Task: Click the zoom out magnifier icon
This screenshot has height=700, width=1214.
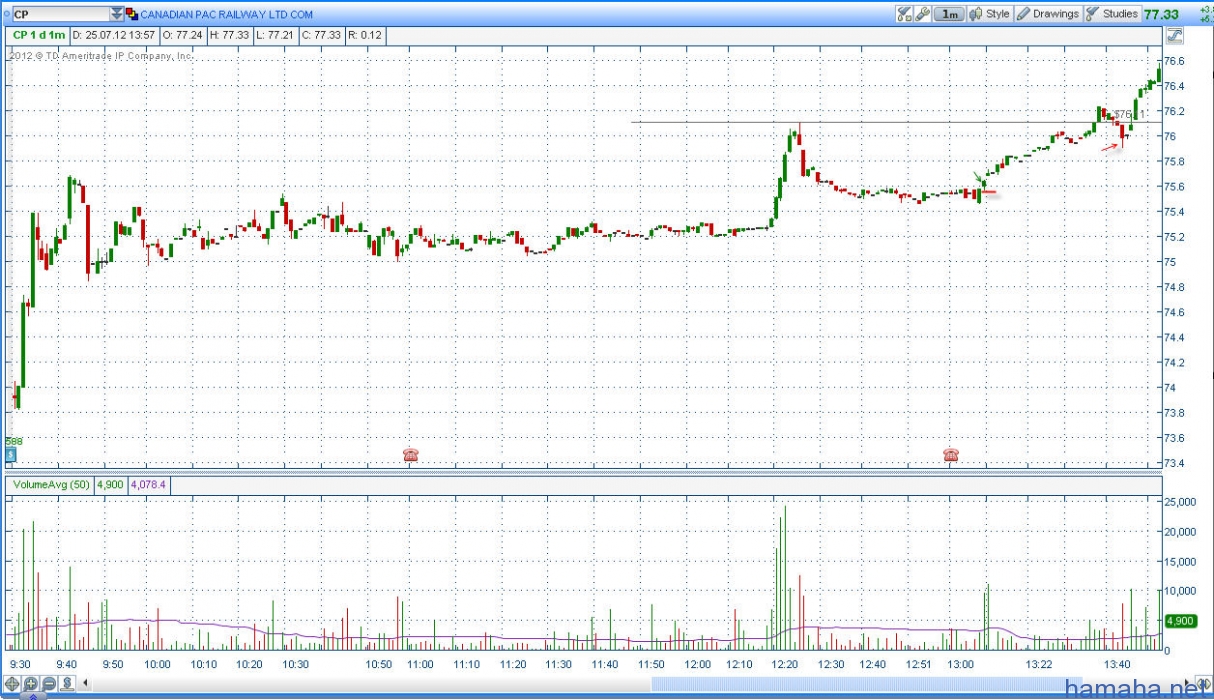Action: [x=49, y=685]
